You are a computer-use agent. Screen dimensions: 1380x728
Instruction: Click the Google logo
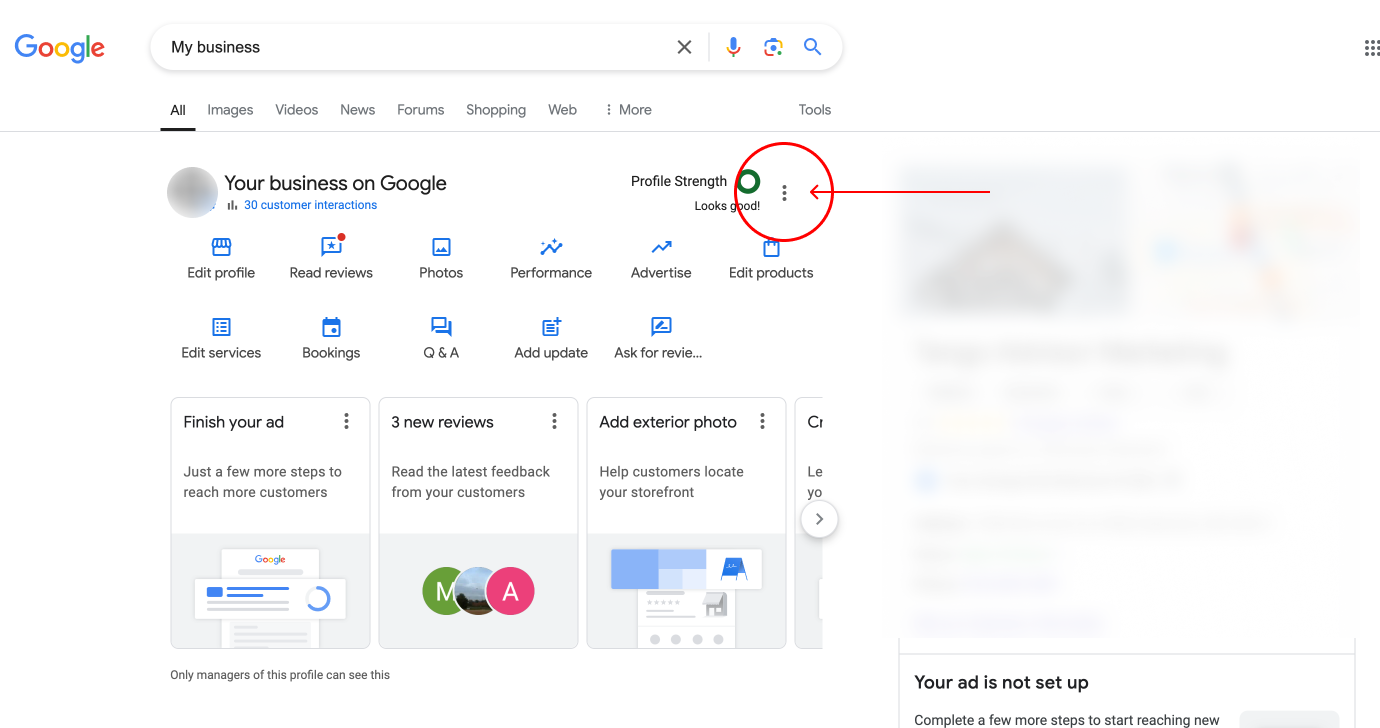pos(60,47)
